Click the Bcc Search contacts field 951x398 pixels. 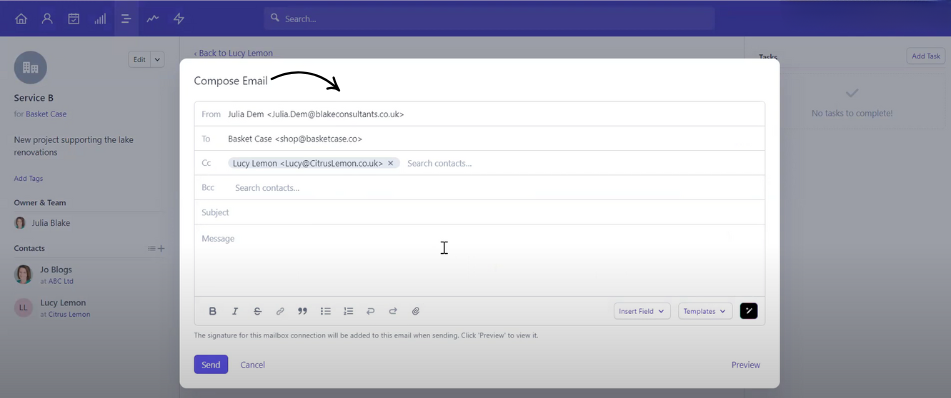[x=267, y=188]
